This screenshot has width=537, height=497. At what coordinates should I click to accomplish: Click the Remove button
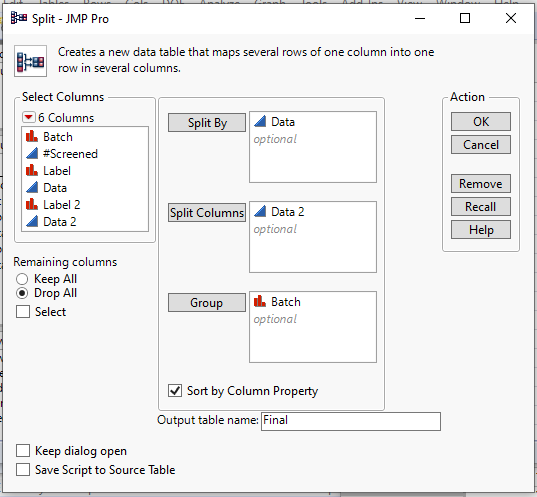tap(481, 184)
